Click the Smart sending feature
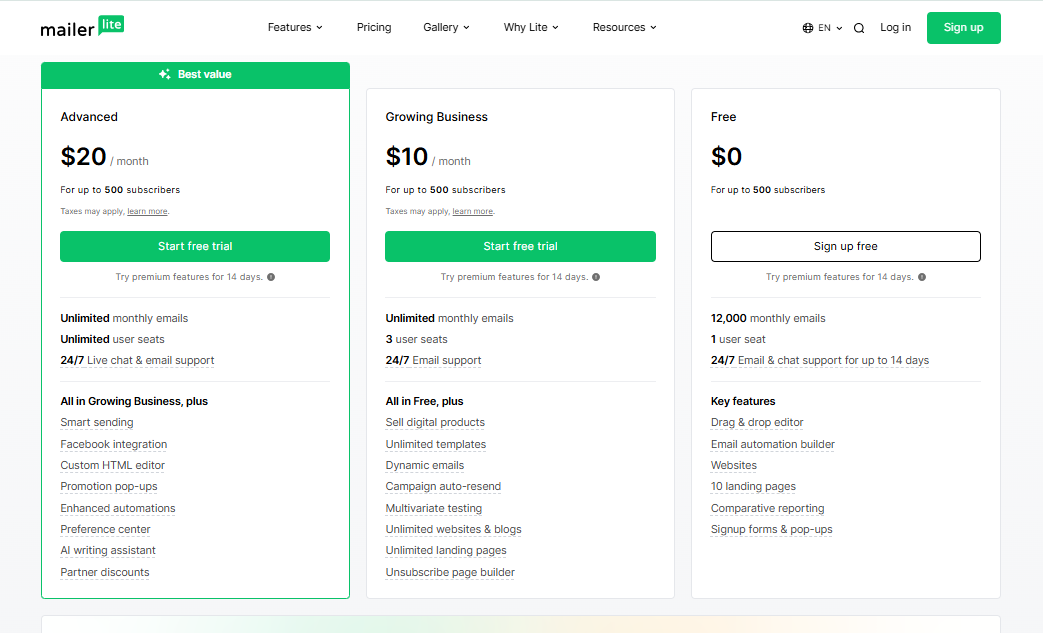This screenshot has width=1043, height=633. coord(96,422)
